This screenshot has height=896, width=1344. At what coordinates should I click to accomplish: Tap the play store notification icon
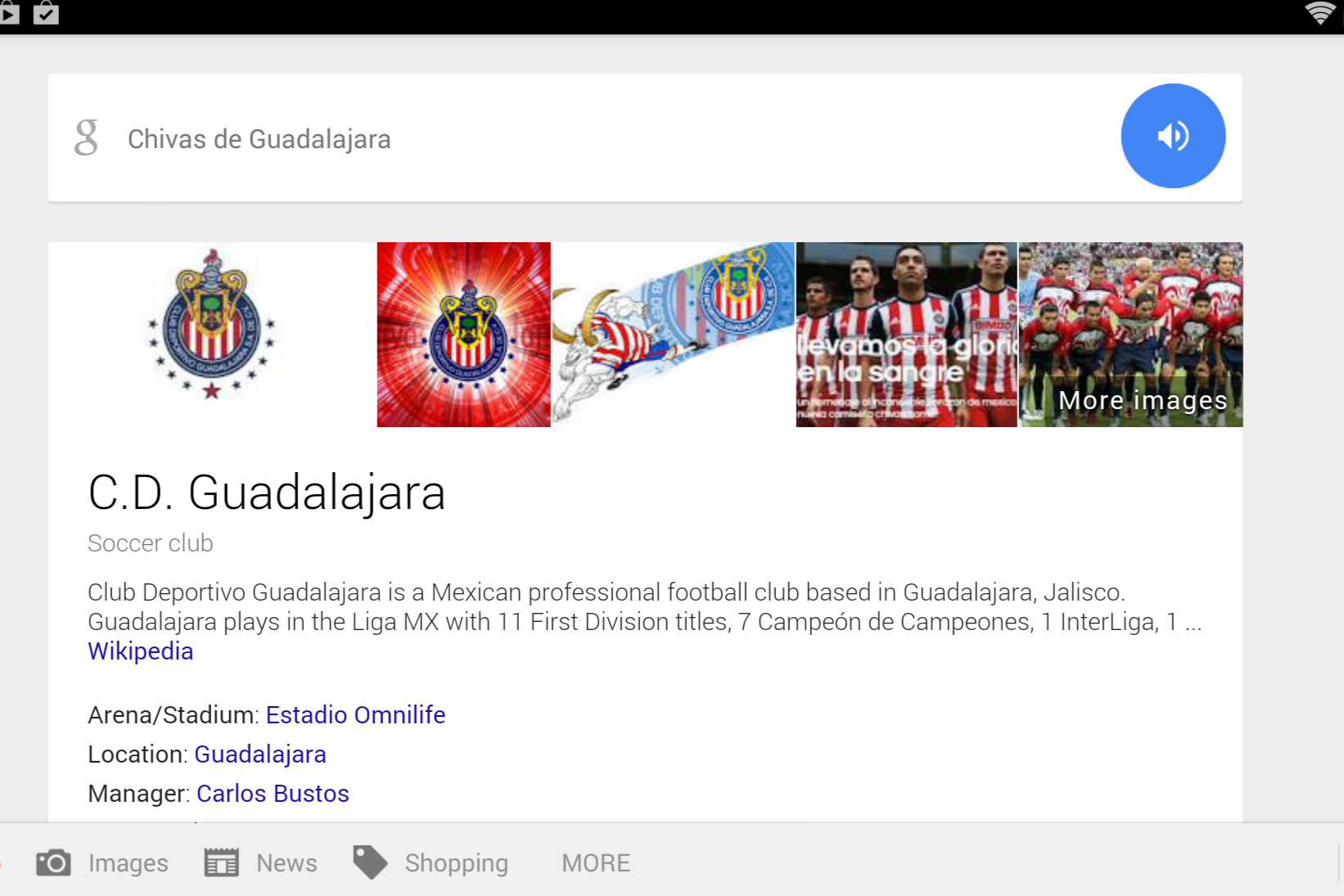(9, 13)
